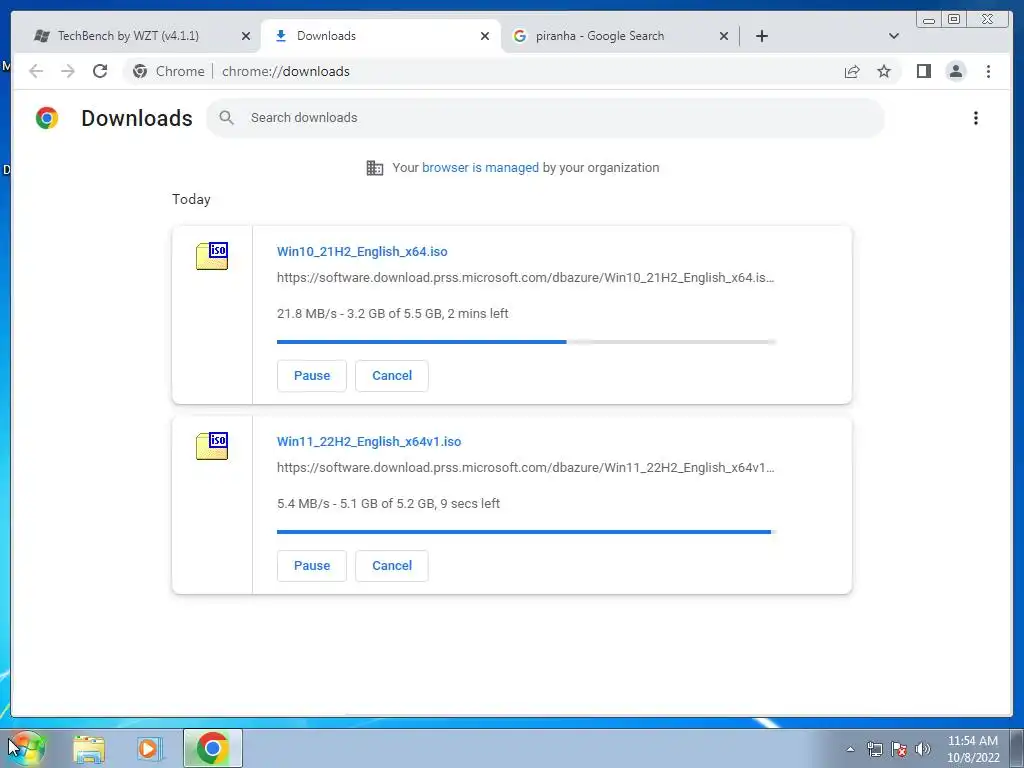
Task: Reload the downloads page
Action: 100,71
